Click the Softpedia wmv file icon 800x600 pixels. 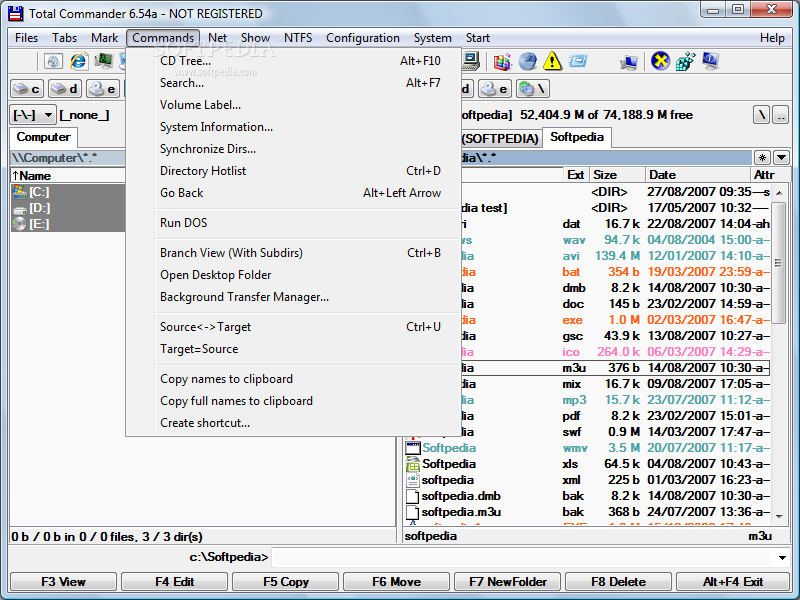coord(412,447)
